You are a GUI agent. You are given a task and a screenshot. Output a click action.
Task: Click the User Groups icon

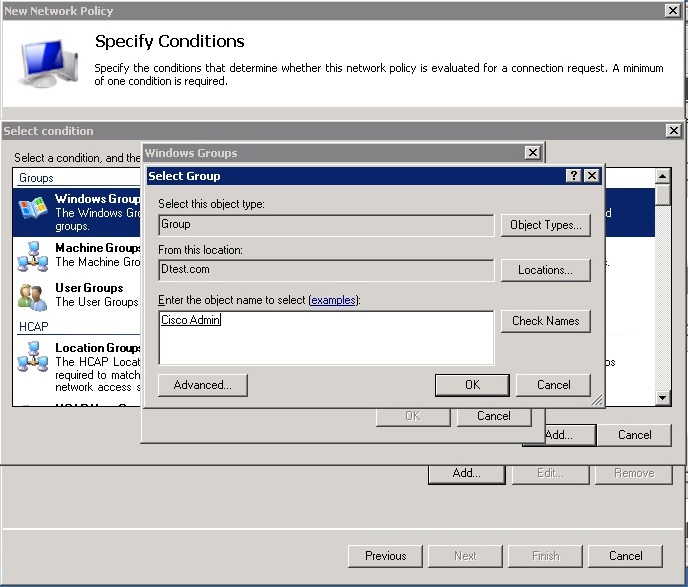[32, 296]
